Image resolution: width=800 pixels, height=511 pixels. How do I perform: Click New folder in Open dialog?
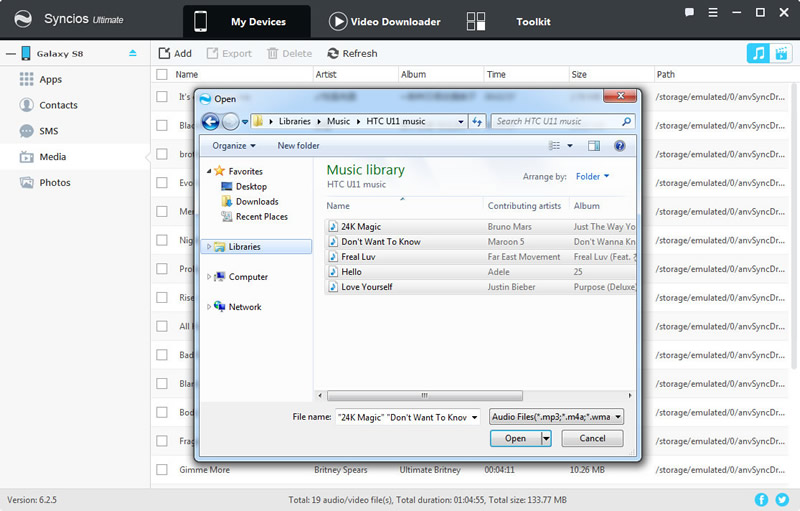tap(298, 146)
